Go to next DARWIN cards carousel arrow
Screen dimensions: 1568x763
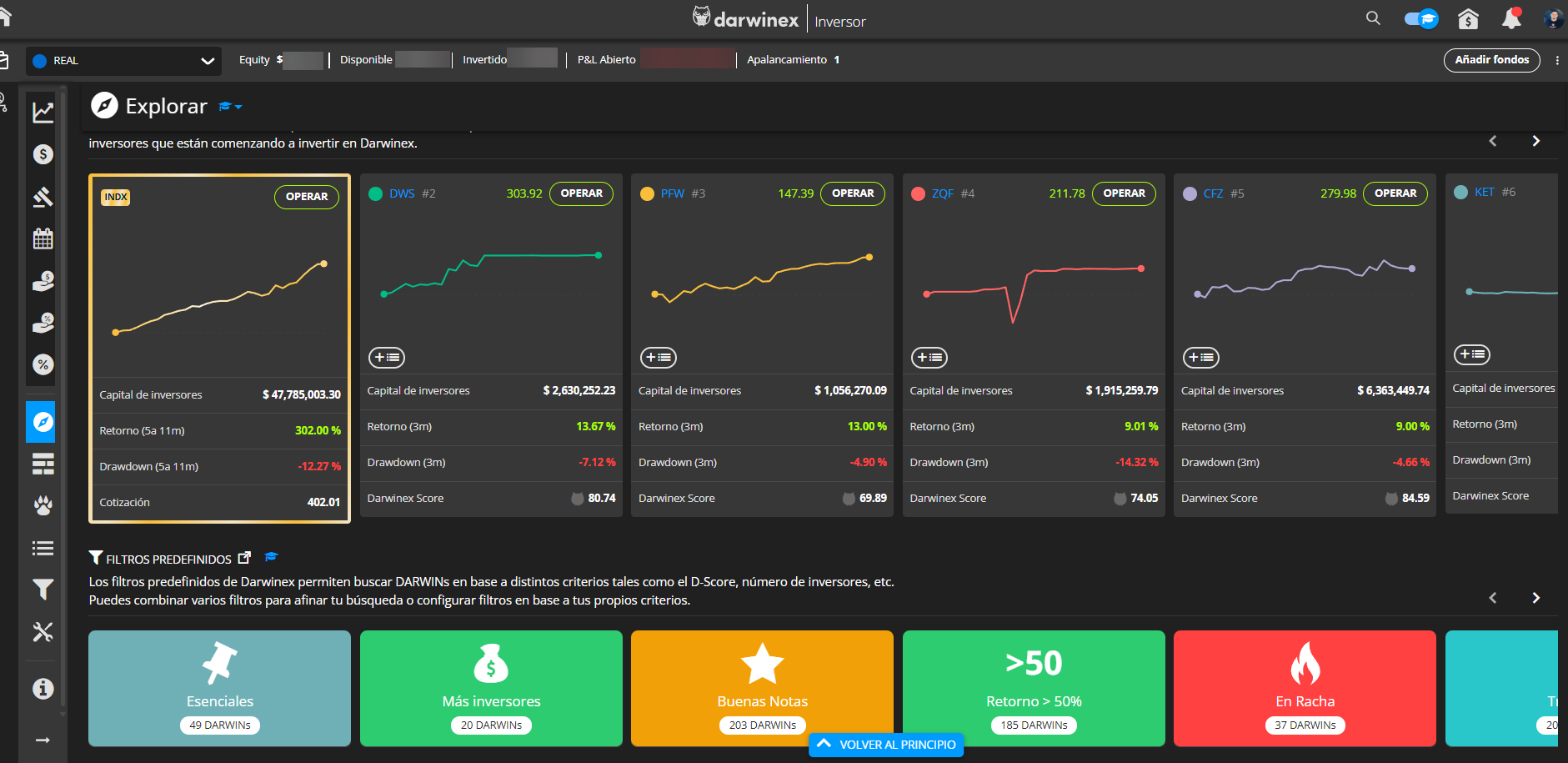point(1536,141)
